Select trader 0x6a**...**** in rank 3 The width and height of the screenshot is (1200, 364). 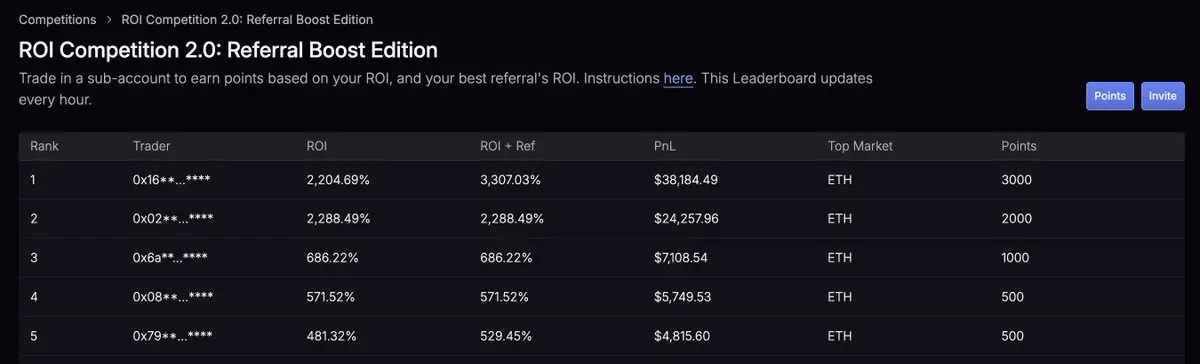coord(170,258)
